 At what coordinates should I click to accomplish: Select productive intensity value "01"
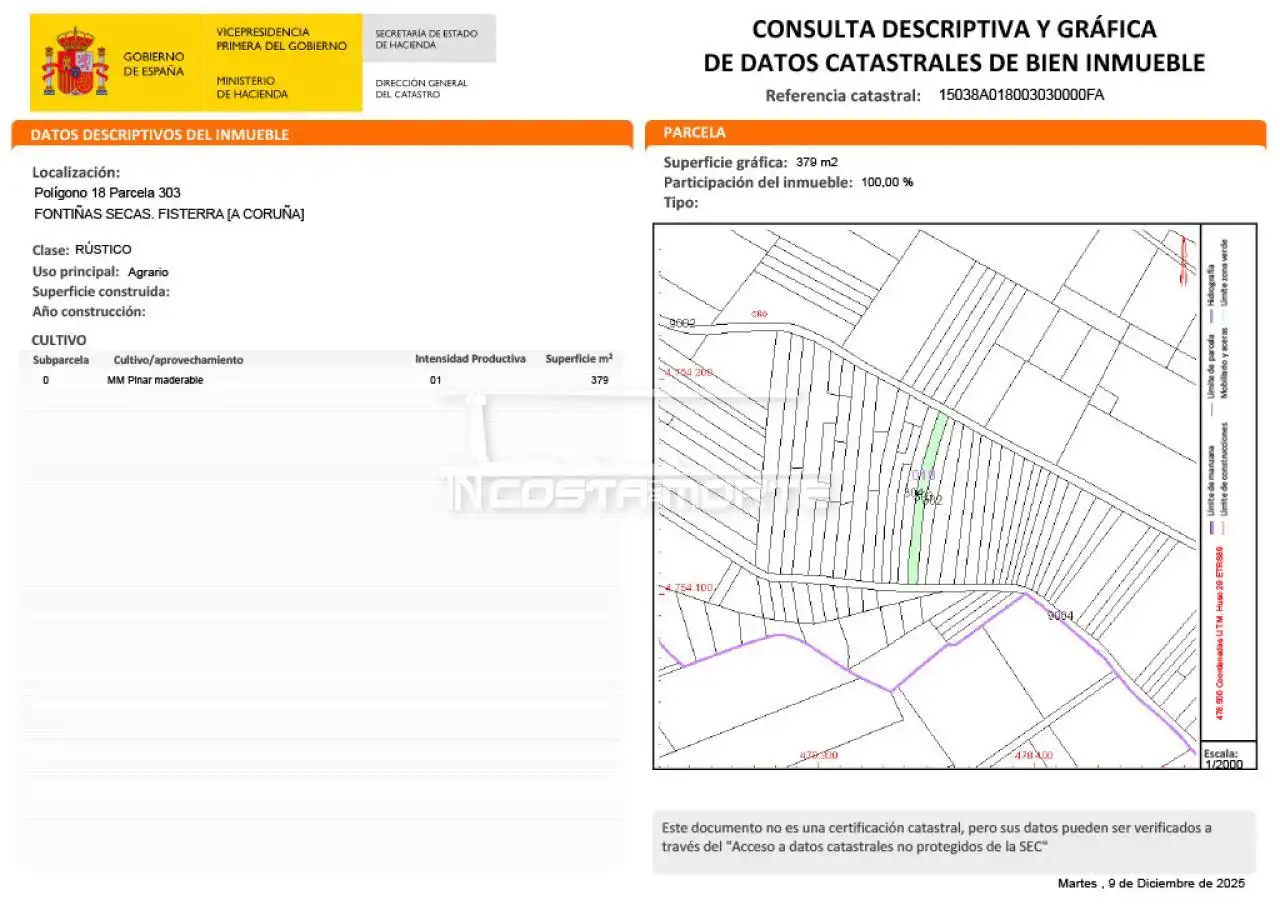click(435, 380)
